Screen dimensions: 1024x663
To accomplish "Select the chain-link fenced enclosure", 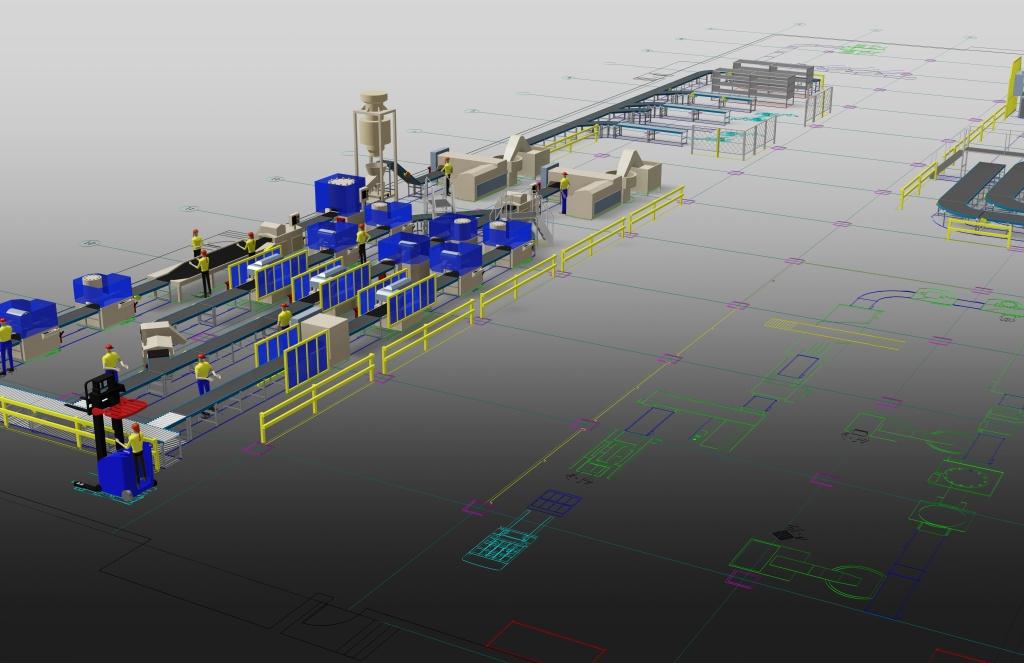I will 745,137.
